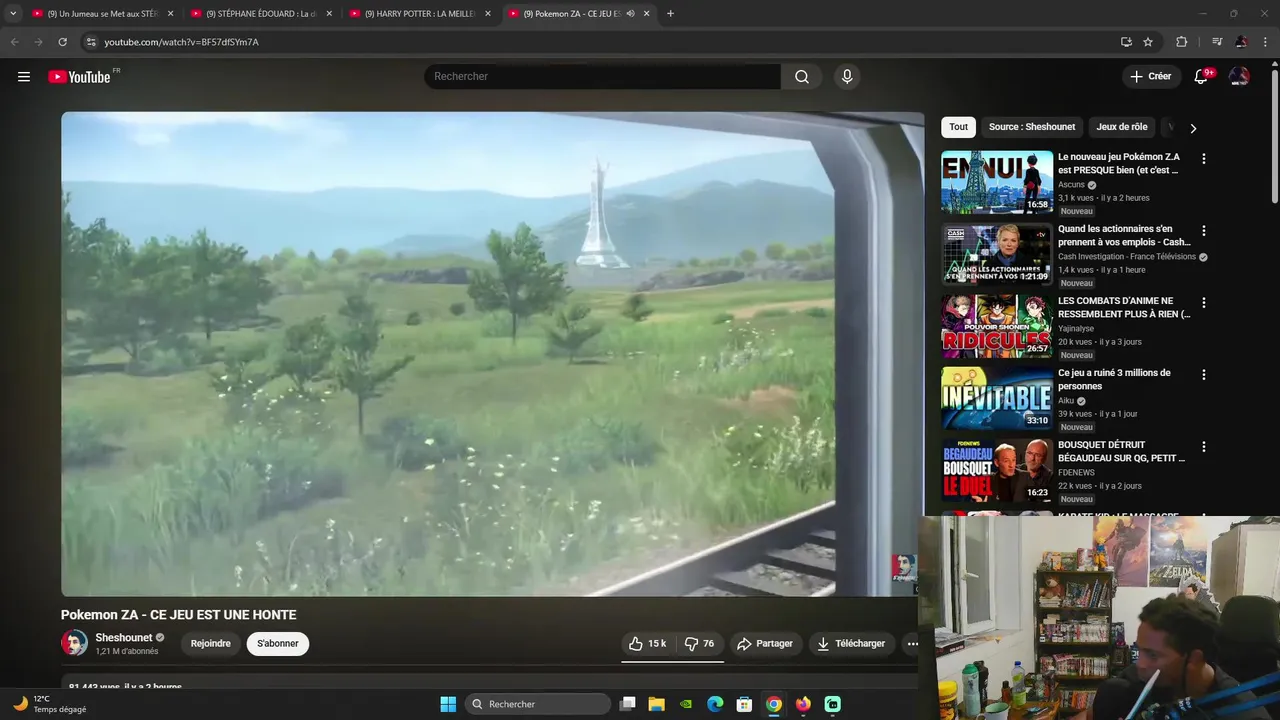Open Chrome's three-dot menu

[x=1265, y=42]
